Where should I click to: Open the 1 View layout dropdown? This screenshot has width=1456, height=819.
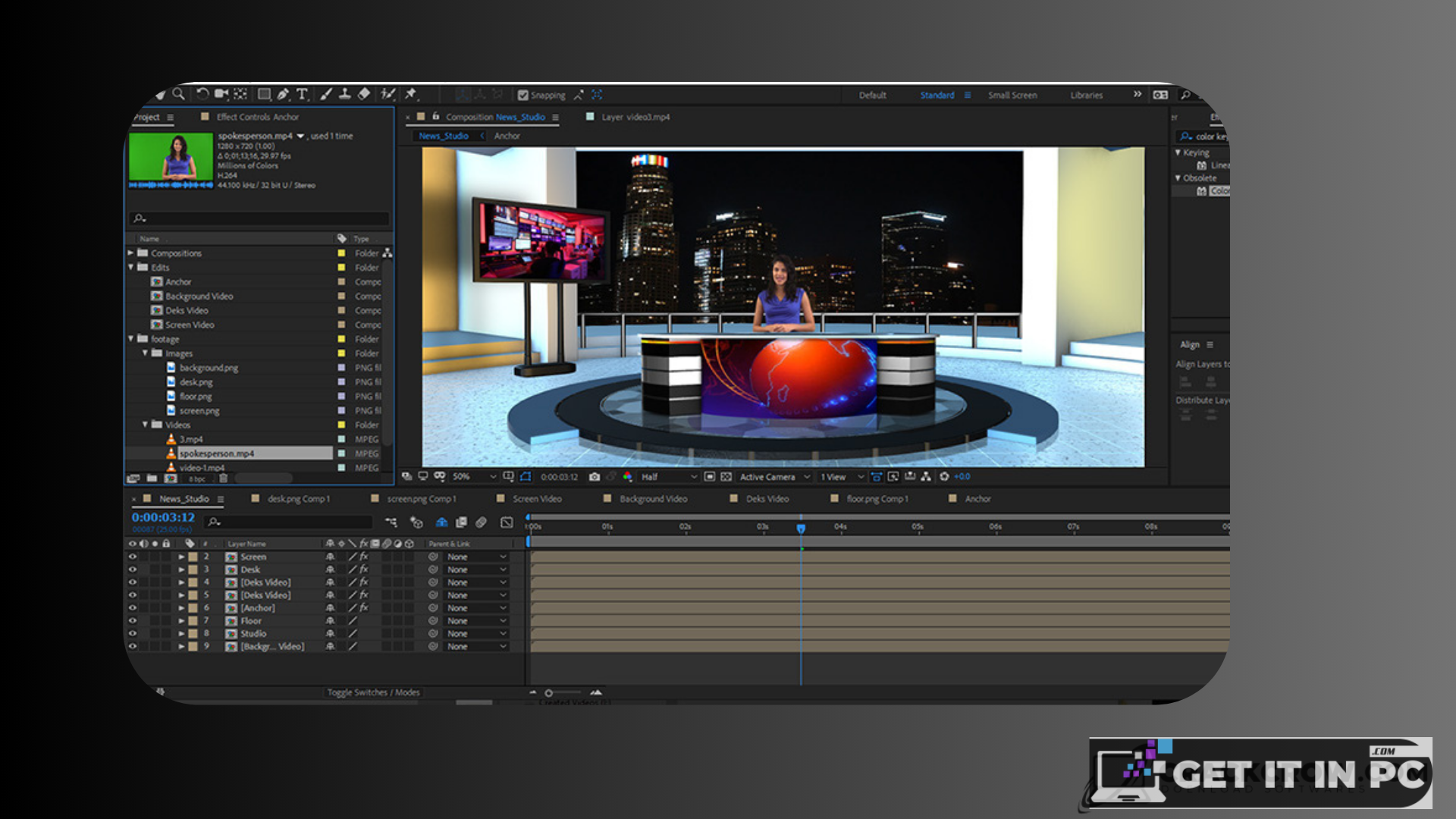842,477
